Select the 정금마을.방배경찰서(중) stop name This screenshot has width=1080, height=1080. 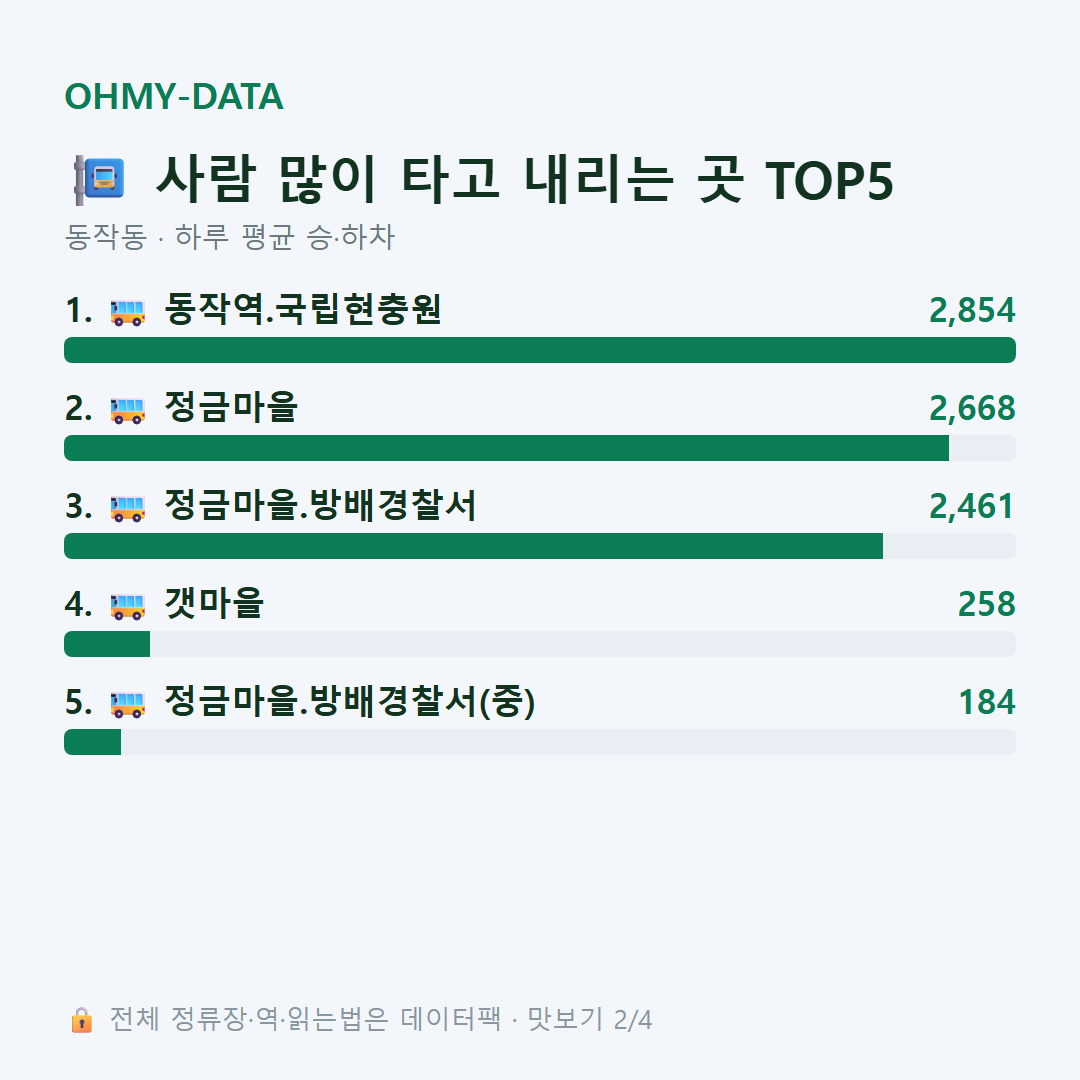point(349,701)
